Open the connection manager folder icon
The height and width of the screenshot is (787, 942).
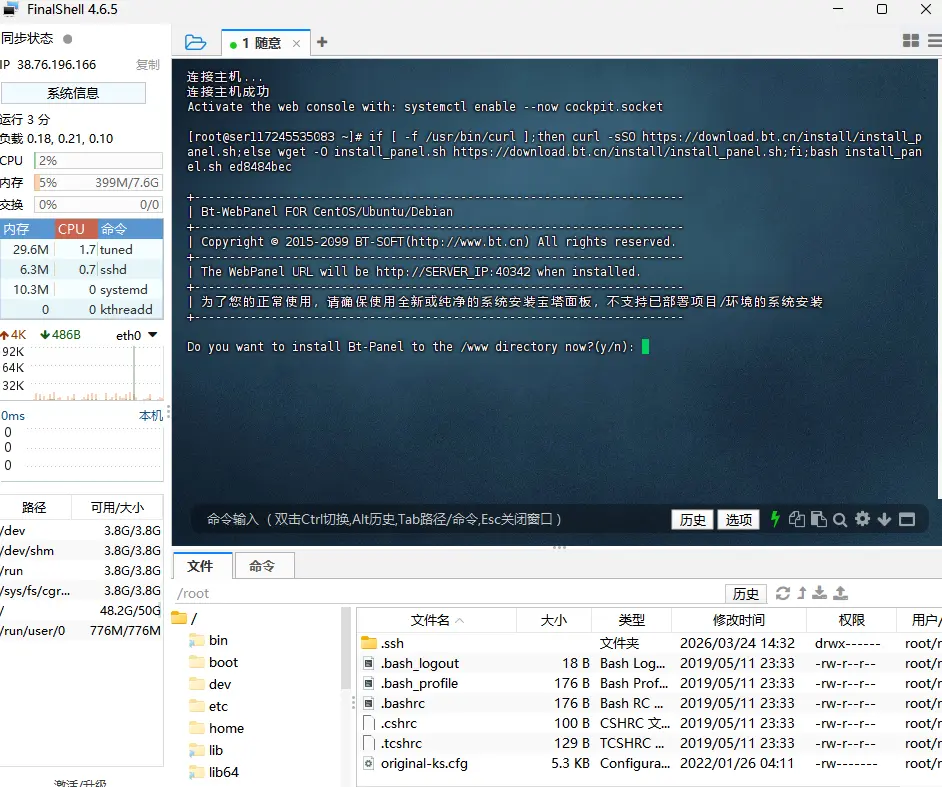coord(195,41)
